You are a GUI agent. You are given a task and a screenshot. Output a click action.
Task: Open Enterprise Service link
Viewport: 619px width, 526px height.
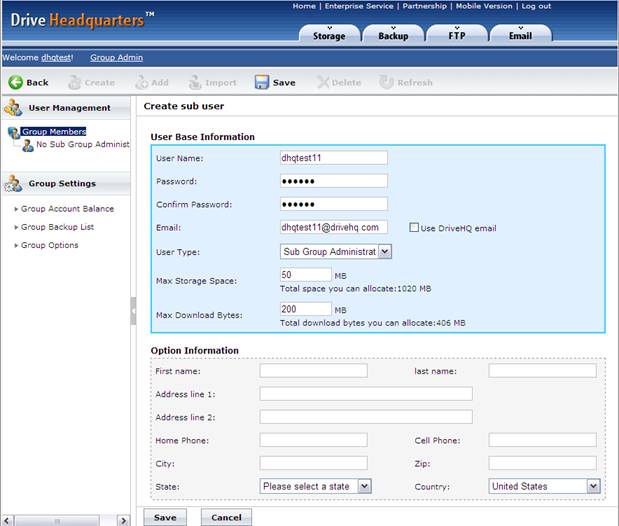[359, 6]
